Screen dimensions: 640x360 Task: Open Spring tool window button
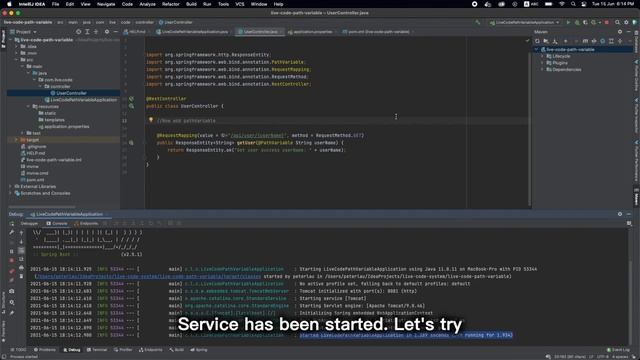(x=200, y=350)
